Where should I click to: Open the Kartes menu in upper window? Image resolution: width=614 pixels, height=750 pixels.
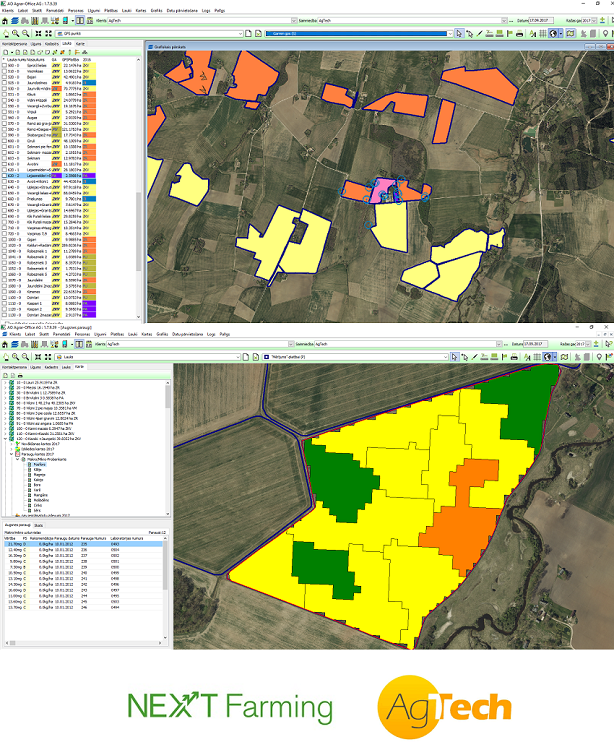point(141,10)
